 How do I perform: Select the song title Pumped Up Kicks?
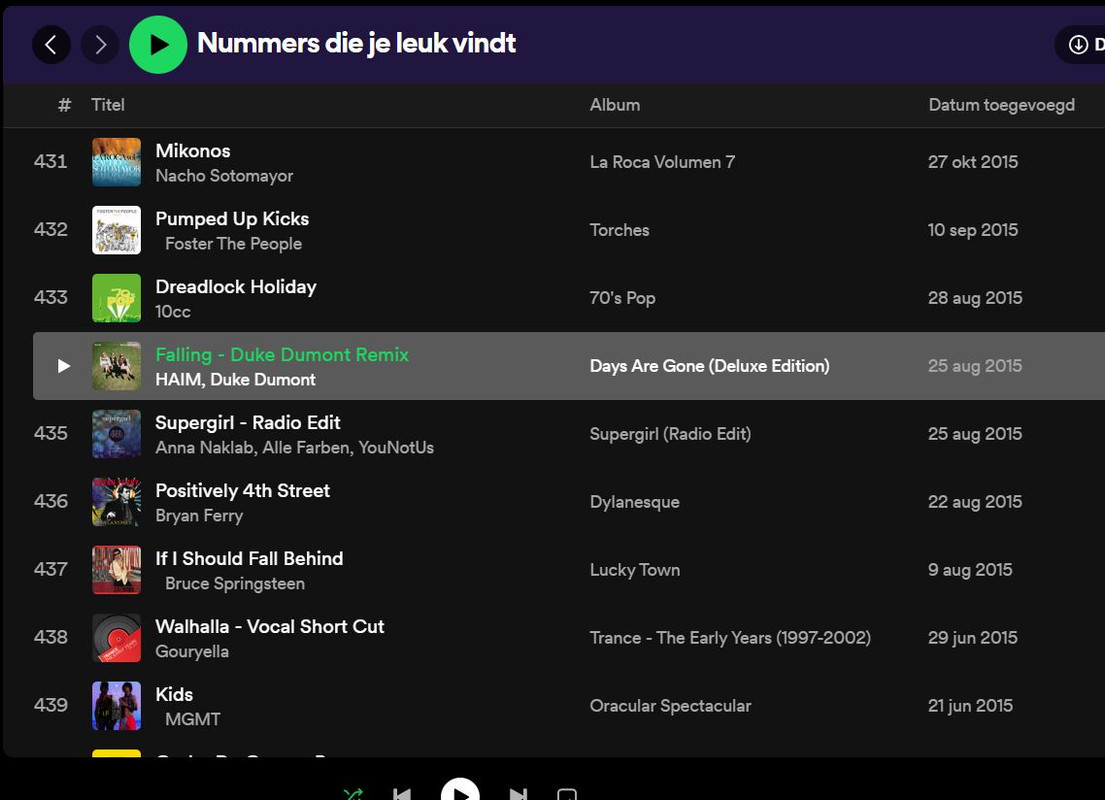pos(232,219)
